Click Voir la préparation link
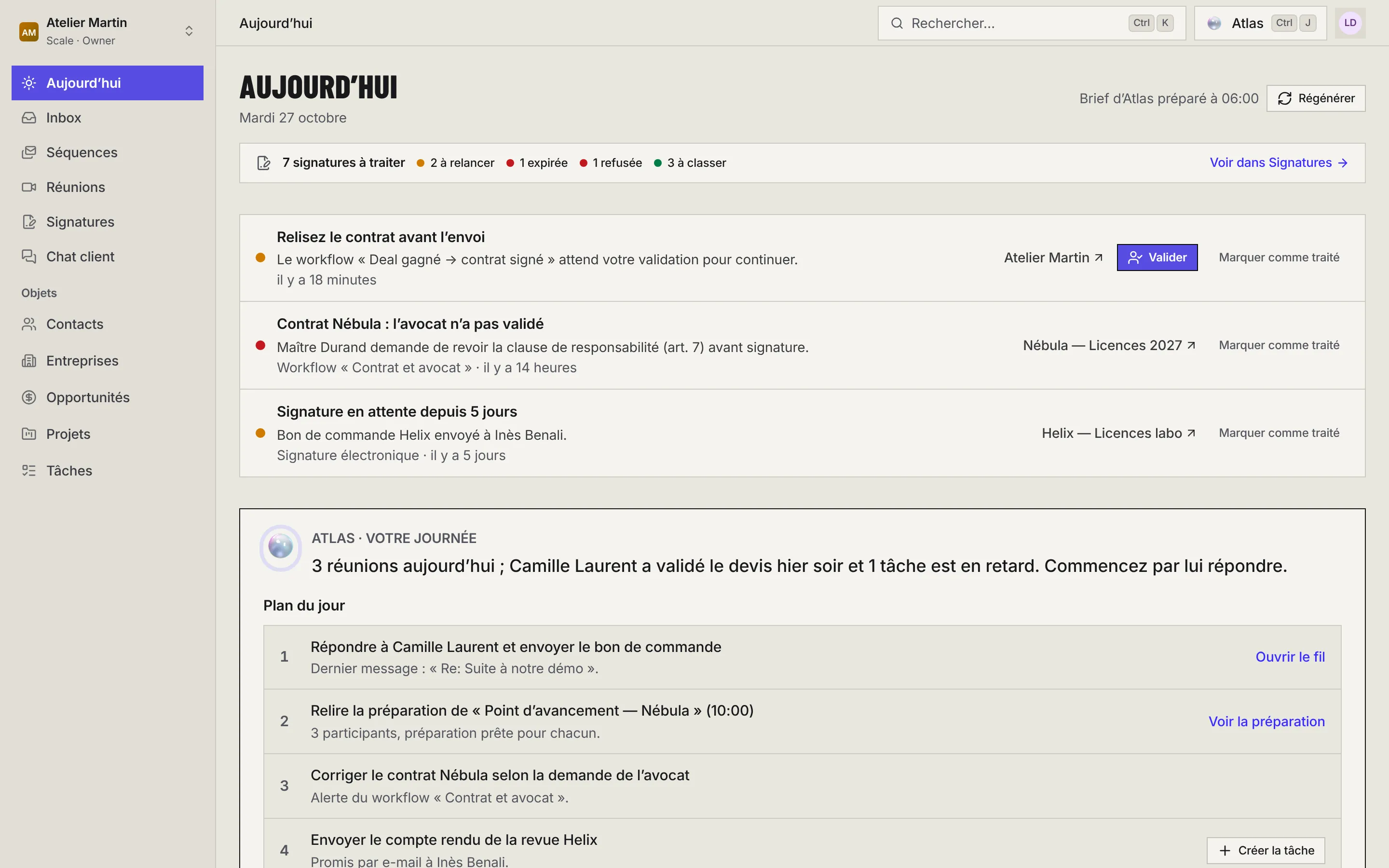The width and height of the screenshot is (1389, 868). click(x=1267, y=721)
